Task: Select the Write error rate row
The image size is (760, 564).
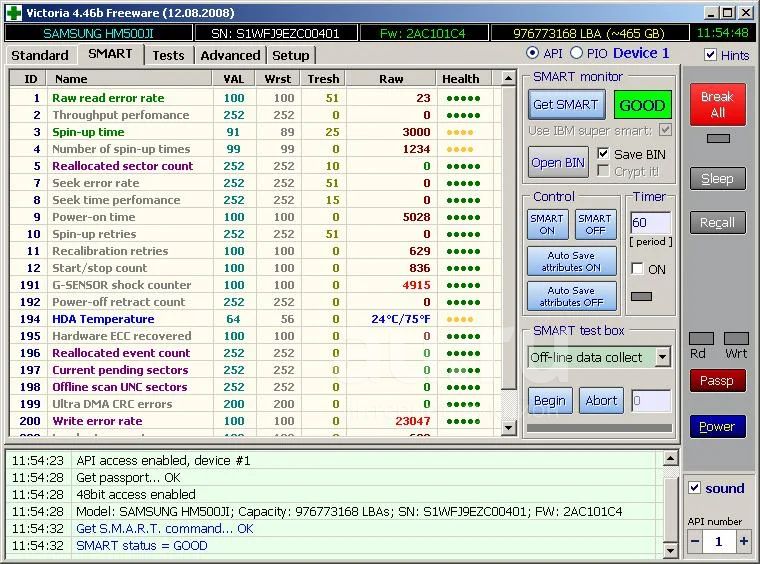Action: click(x=255, y=421)
